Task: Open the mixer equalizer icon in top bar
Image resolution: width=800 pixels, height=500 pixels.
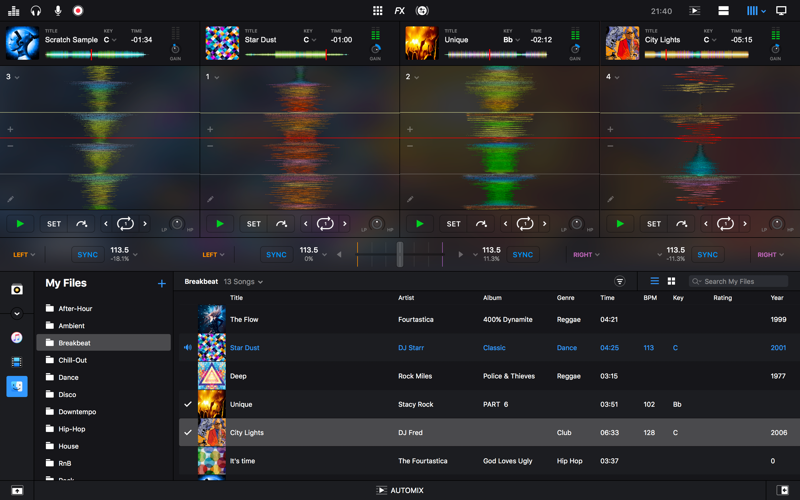Action: pos(14,11)
